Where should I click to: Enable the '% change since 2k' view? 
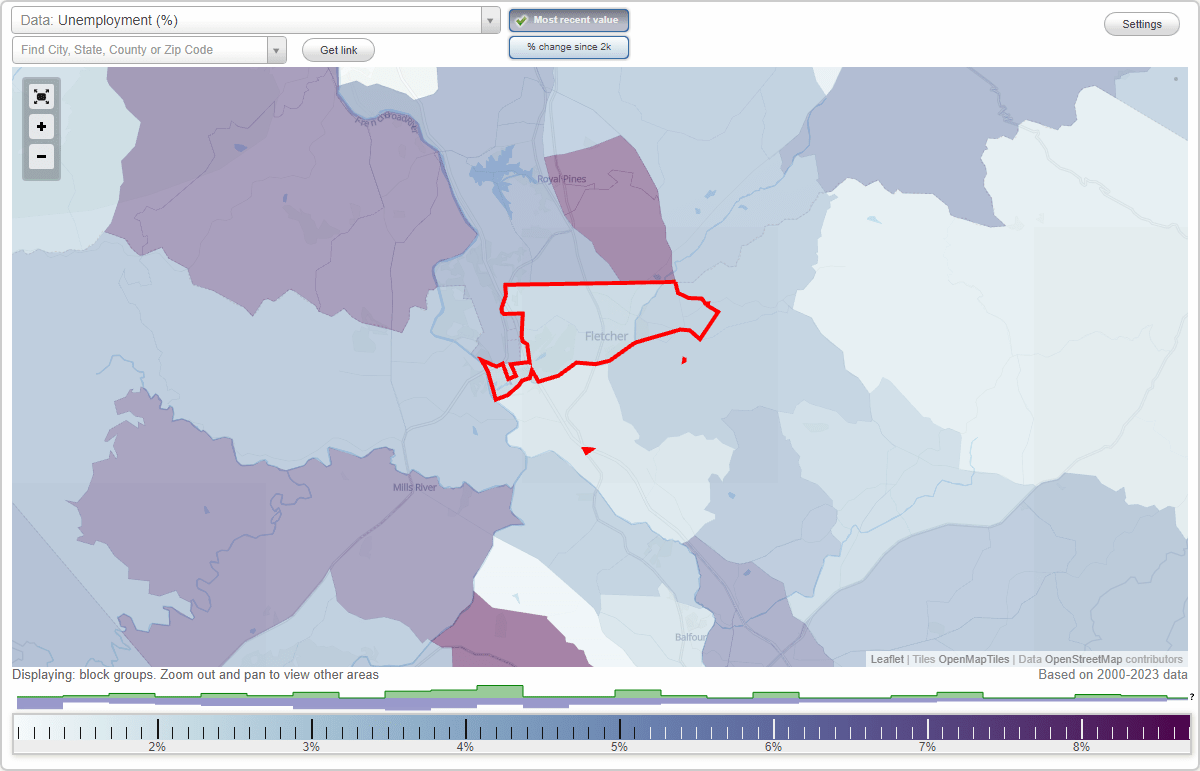point(569,46)
